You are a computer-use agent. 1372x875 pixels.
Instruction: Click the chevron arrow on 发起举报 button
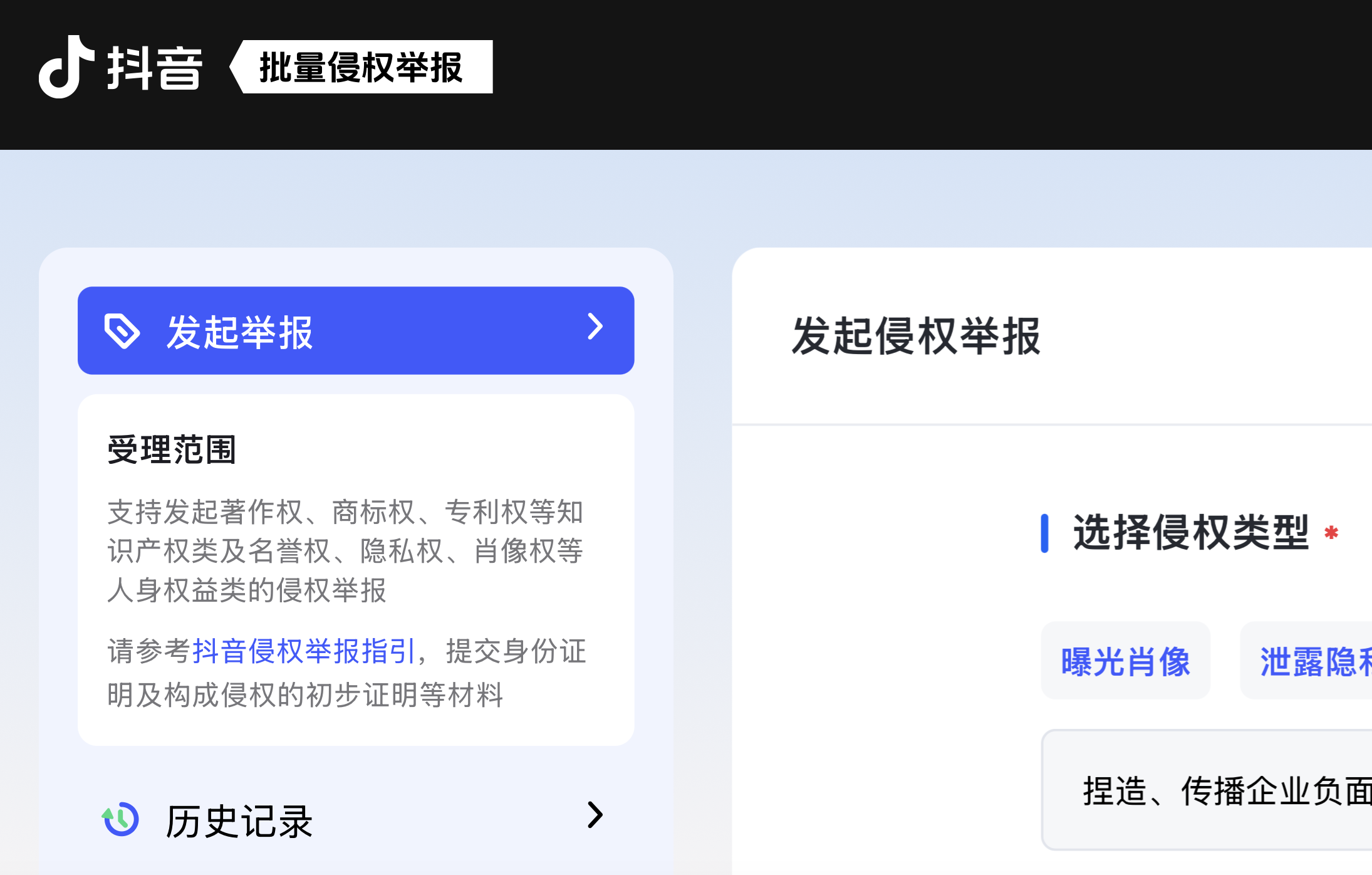click(x=594, y=327)
